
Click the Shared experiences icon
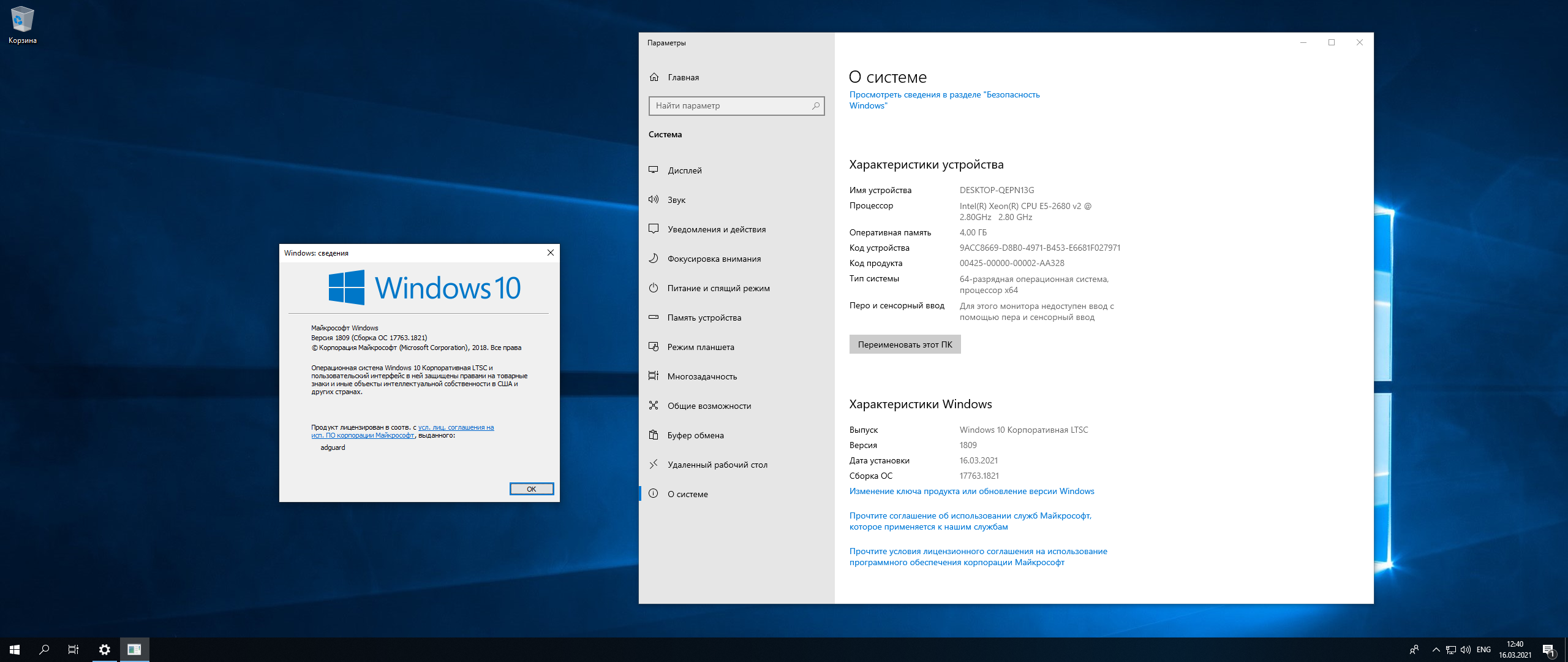[654, 405]
